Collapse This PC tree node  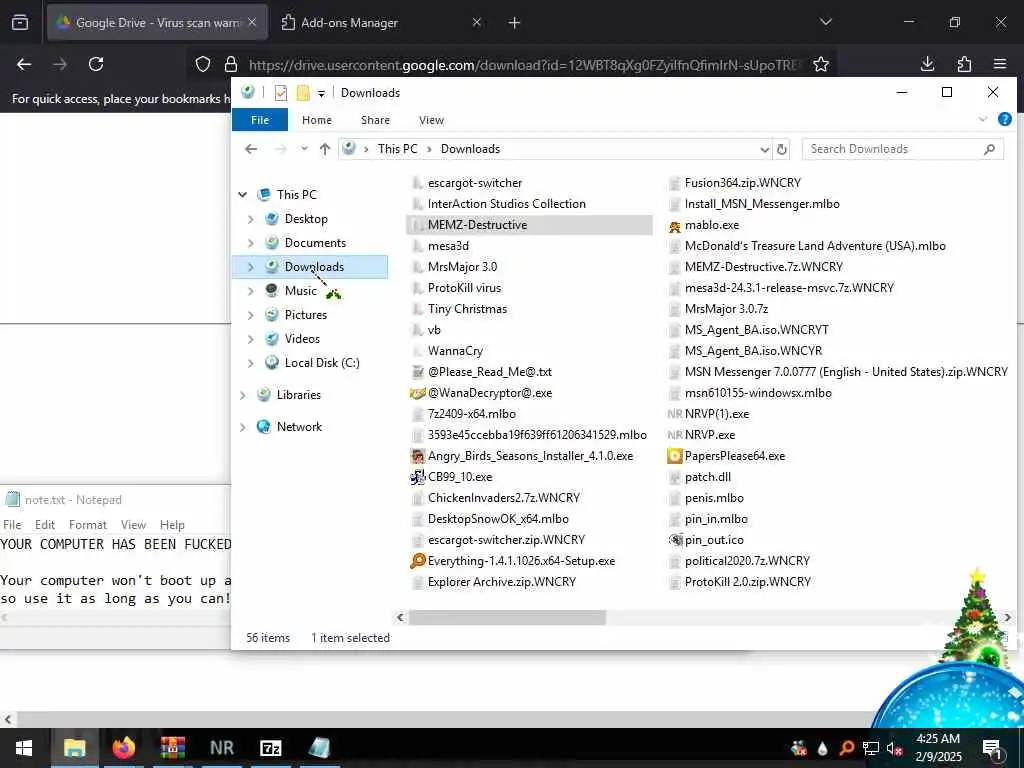pos(243,195)
